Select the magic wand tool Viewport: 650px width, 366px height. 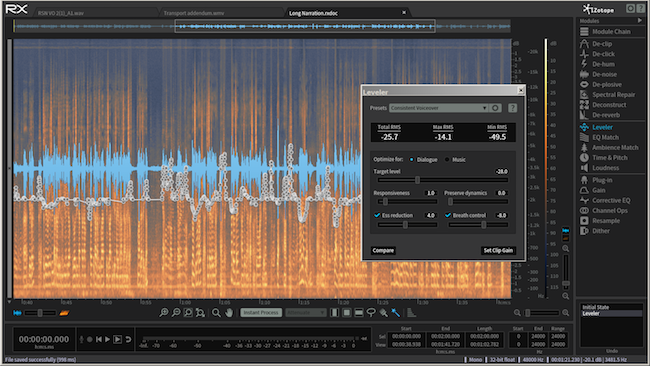(395, 313)
